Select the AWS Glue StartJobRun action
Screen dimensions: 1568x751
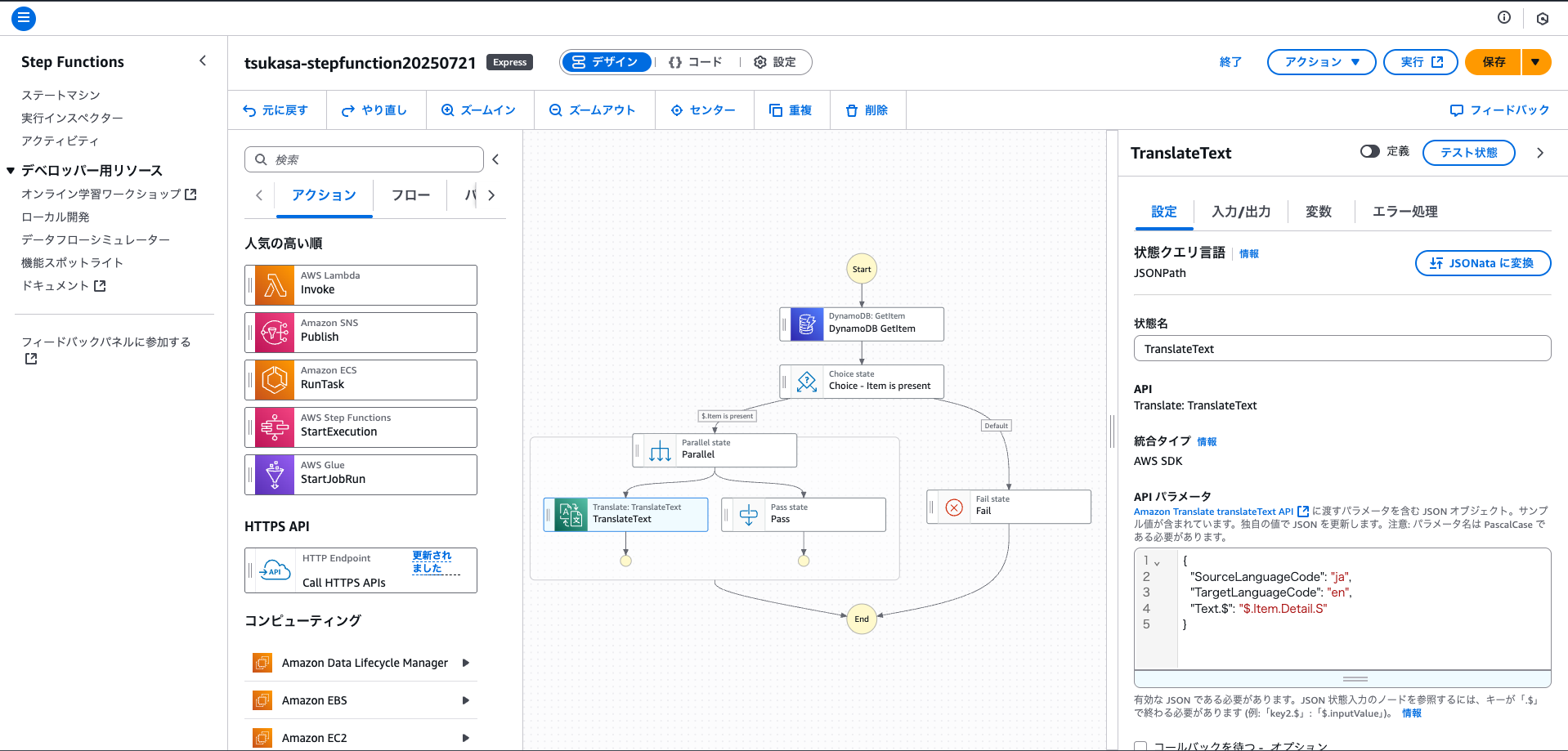point(361,475)
